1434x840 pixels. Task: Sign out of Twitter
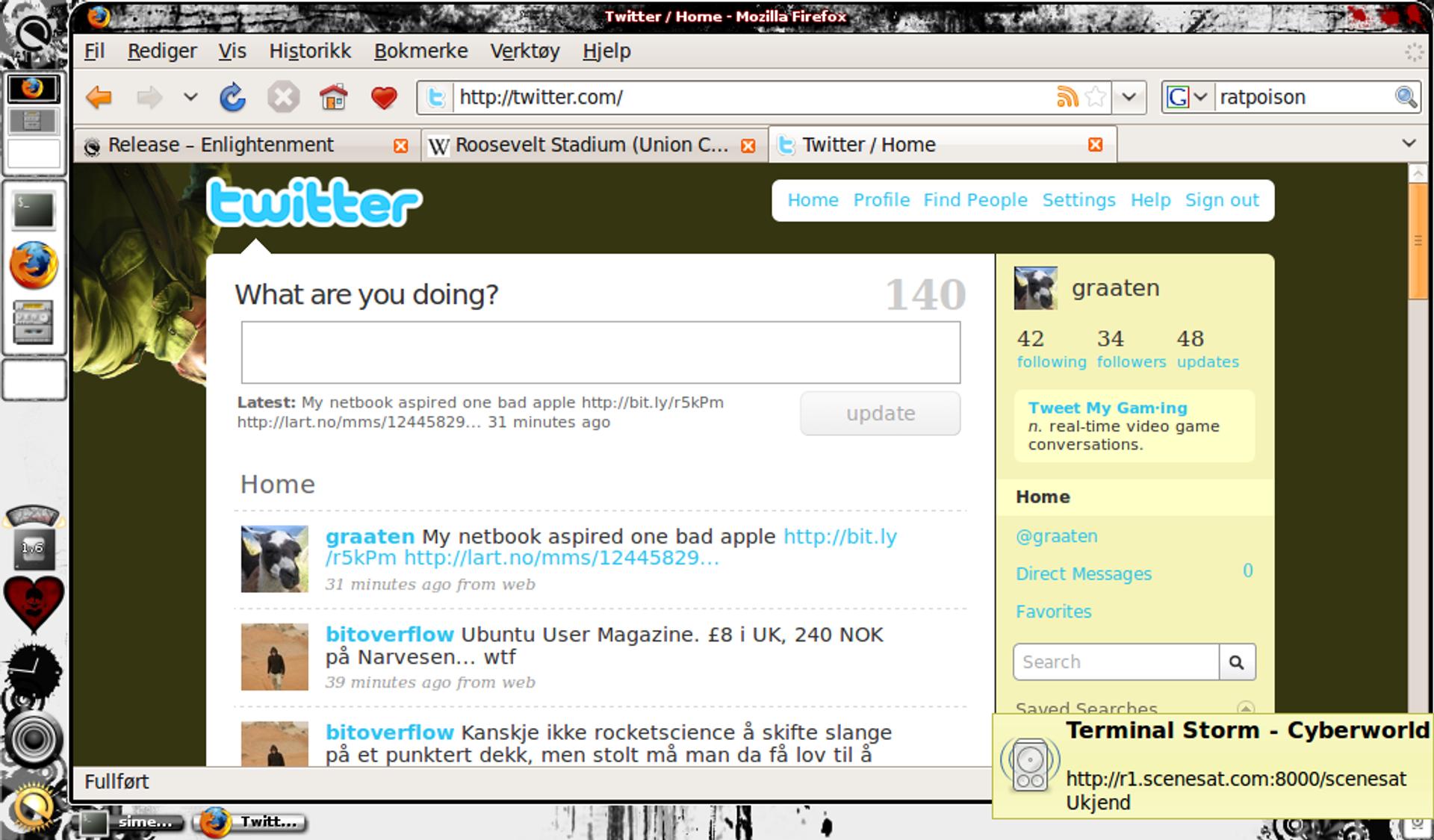pos(1222,200)
